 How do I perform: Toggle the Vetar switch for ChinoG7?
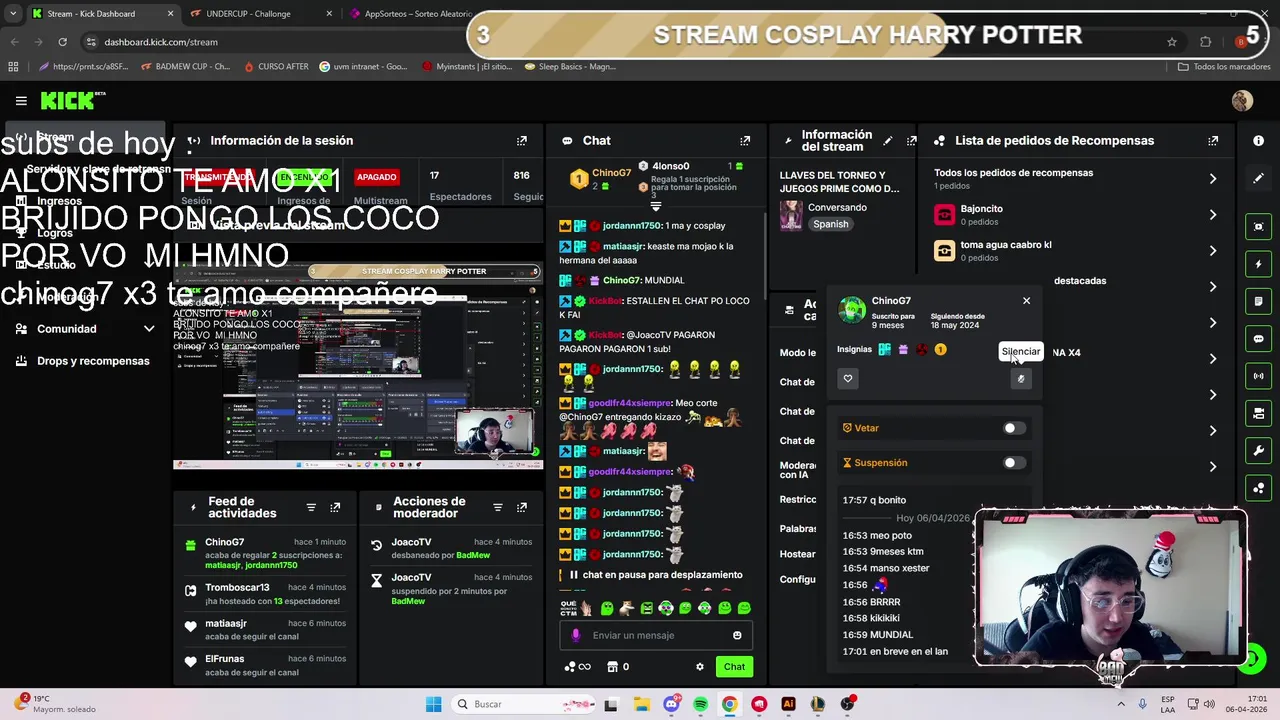pos(1014,428)
